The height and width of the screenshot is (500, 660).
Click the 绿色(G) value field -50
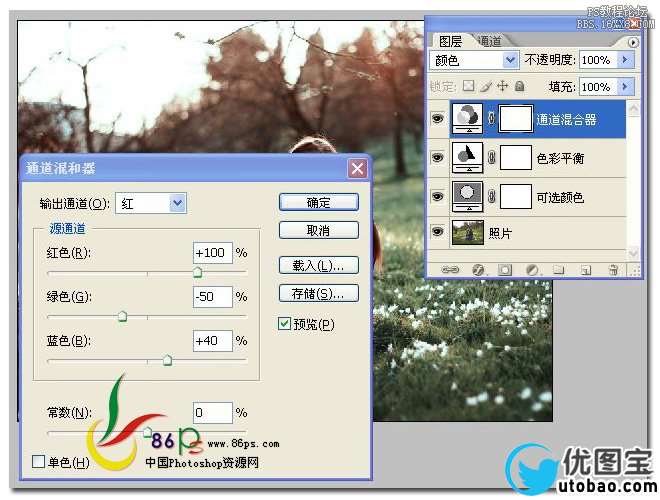213,297
